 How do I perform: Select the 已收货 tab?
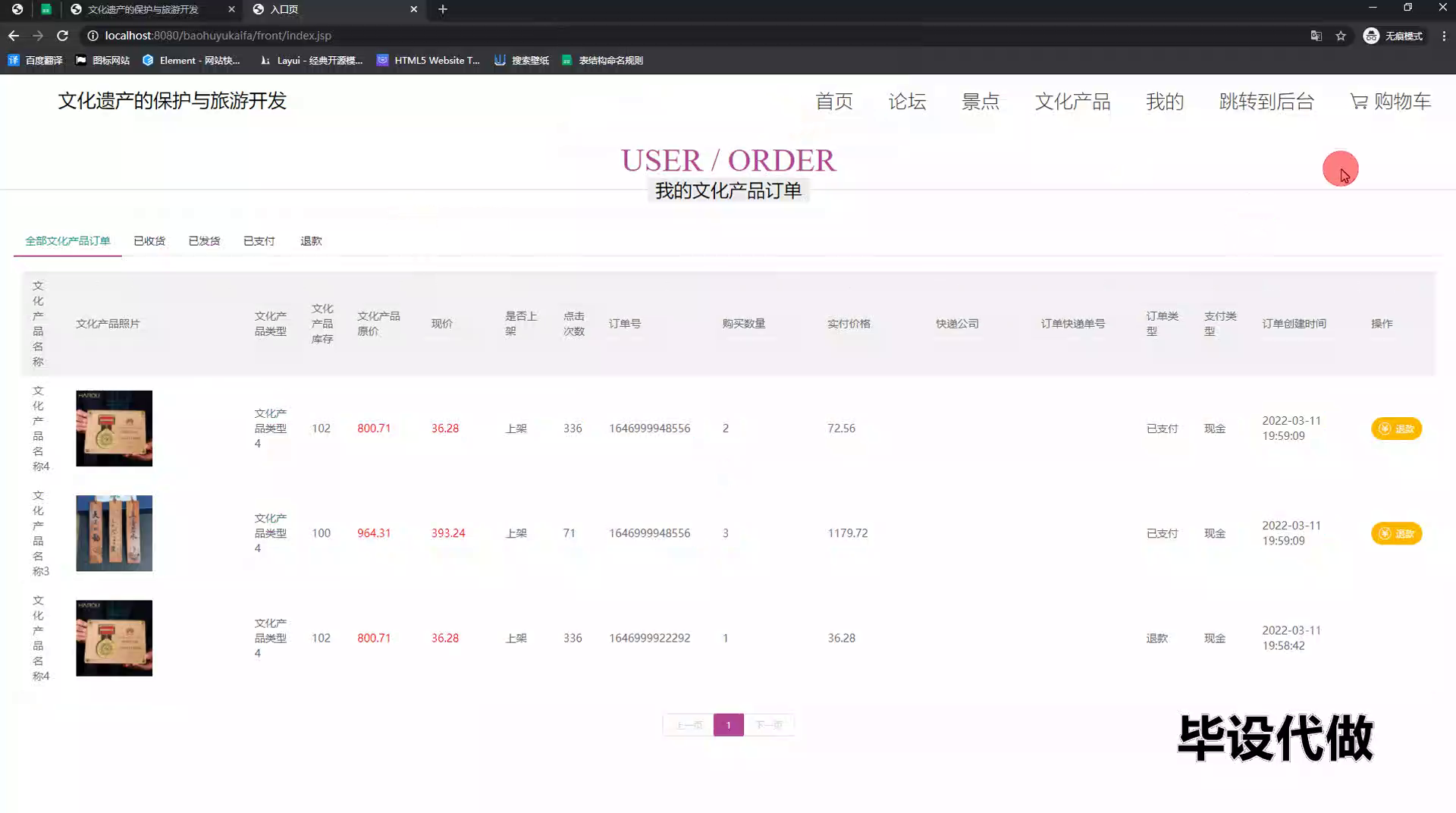click(x=149, y=241)
